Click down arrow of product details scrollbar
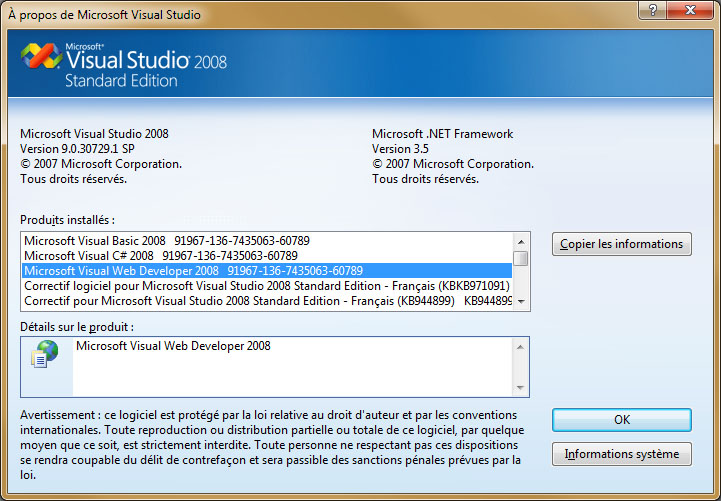This screenshot has height=501, width=721. coord(520,387)
